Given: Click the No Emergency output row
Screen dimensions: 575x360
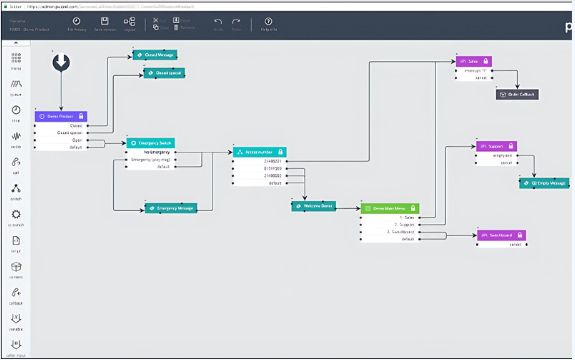Looking at the screenshot, I should click(x=151, y=152).
